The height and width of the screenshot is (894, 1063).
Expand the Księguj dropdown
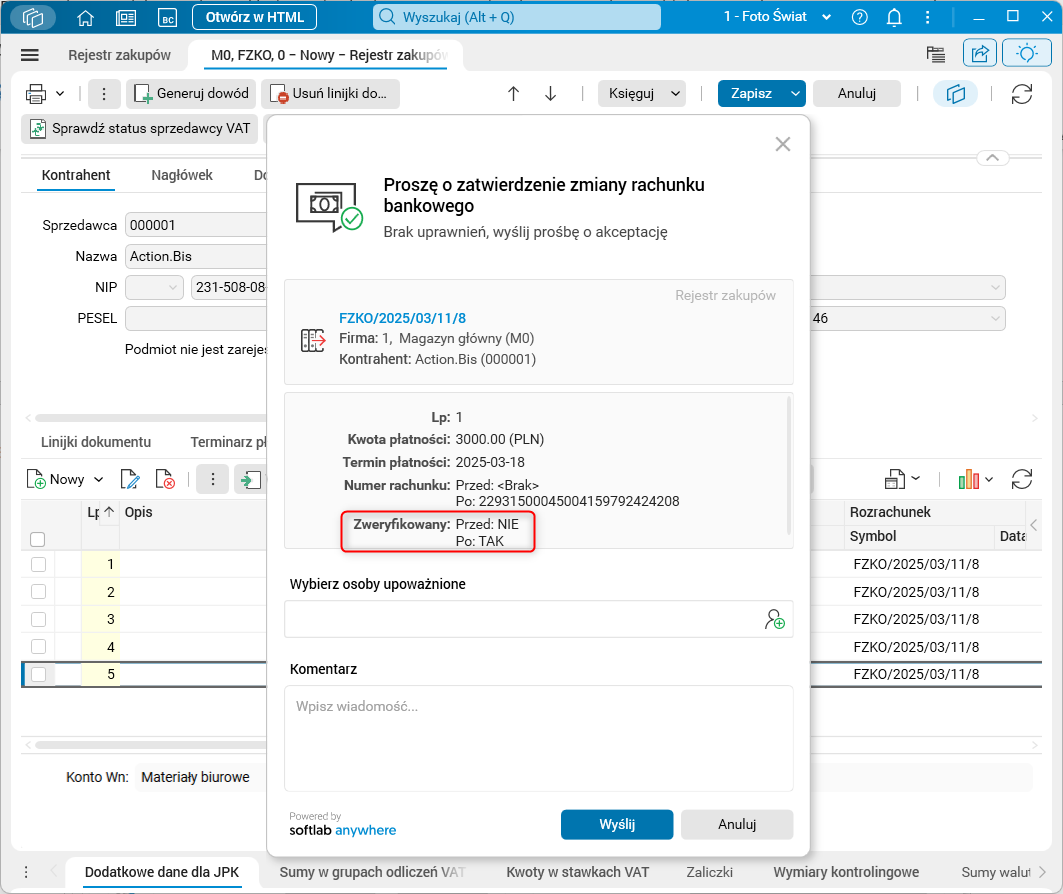click(x=675, y=94)
